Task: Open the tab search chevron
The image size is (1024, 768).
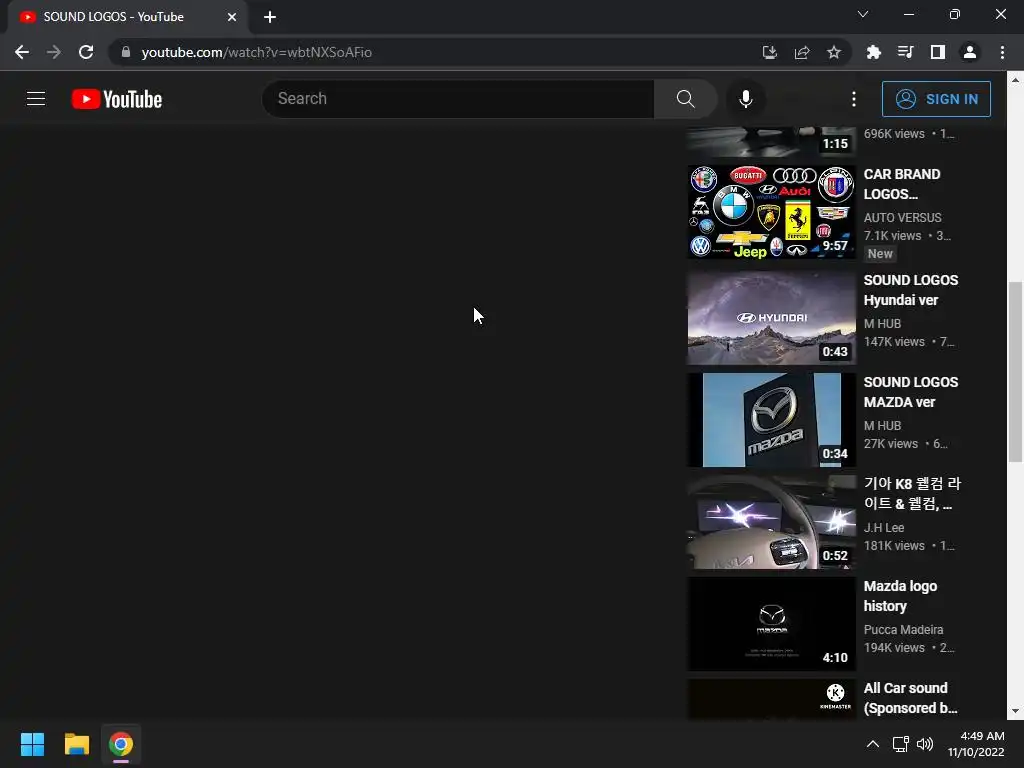Action: coord(863,14)
